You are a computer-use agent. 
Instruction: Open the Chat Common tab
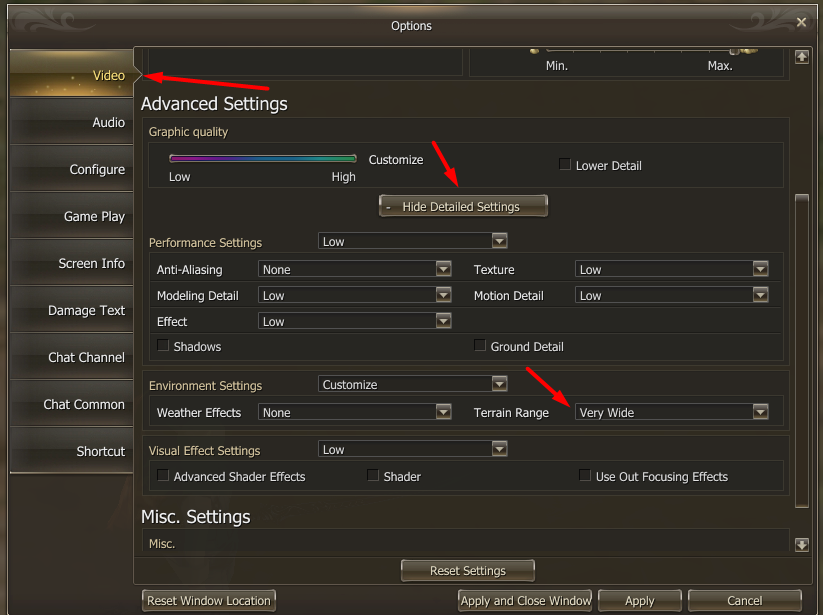coord(72,404)
